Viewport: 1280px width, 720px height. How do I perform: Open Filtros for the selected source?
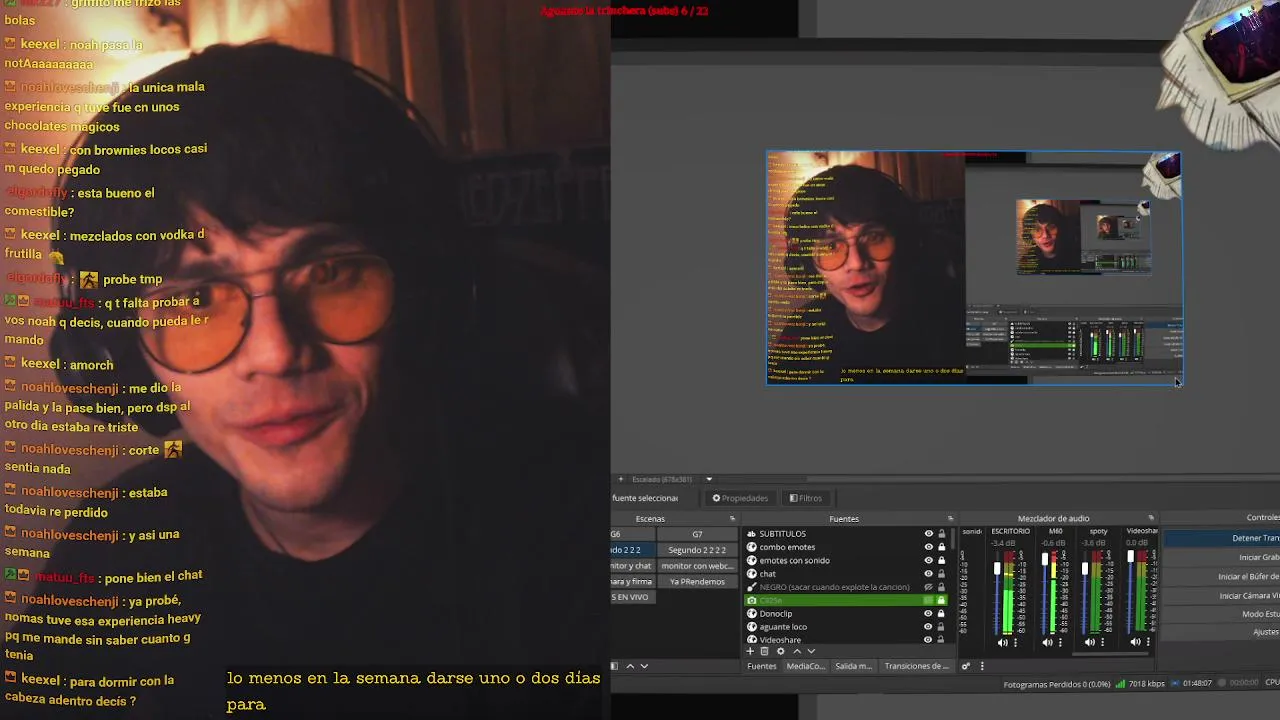tap(805, 498)
